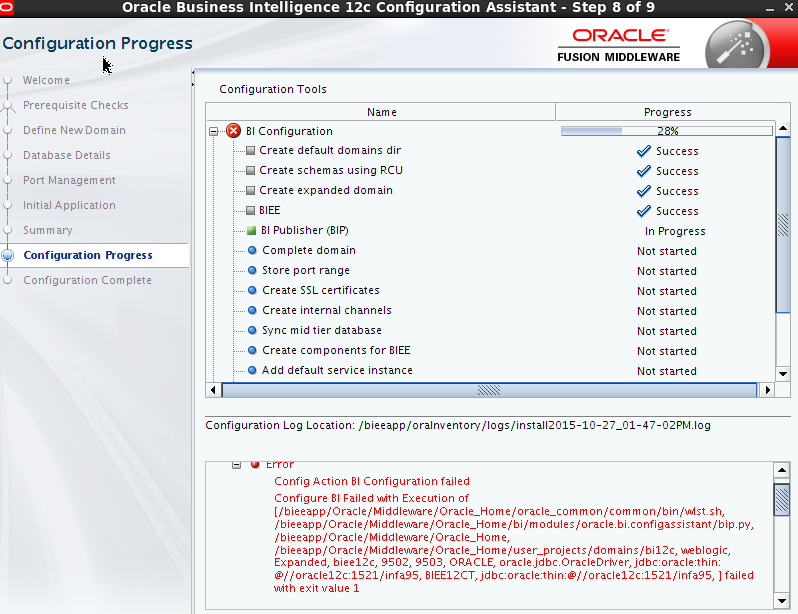Select the Sync mid tier database row

coord(322,330)
